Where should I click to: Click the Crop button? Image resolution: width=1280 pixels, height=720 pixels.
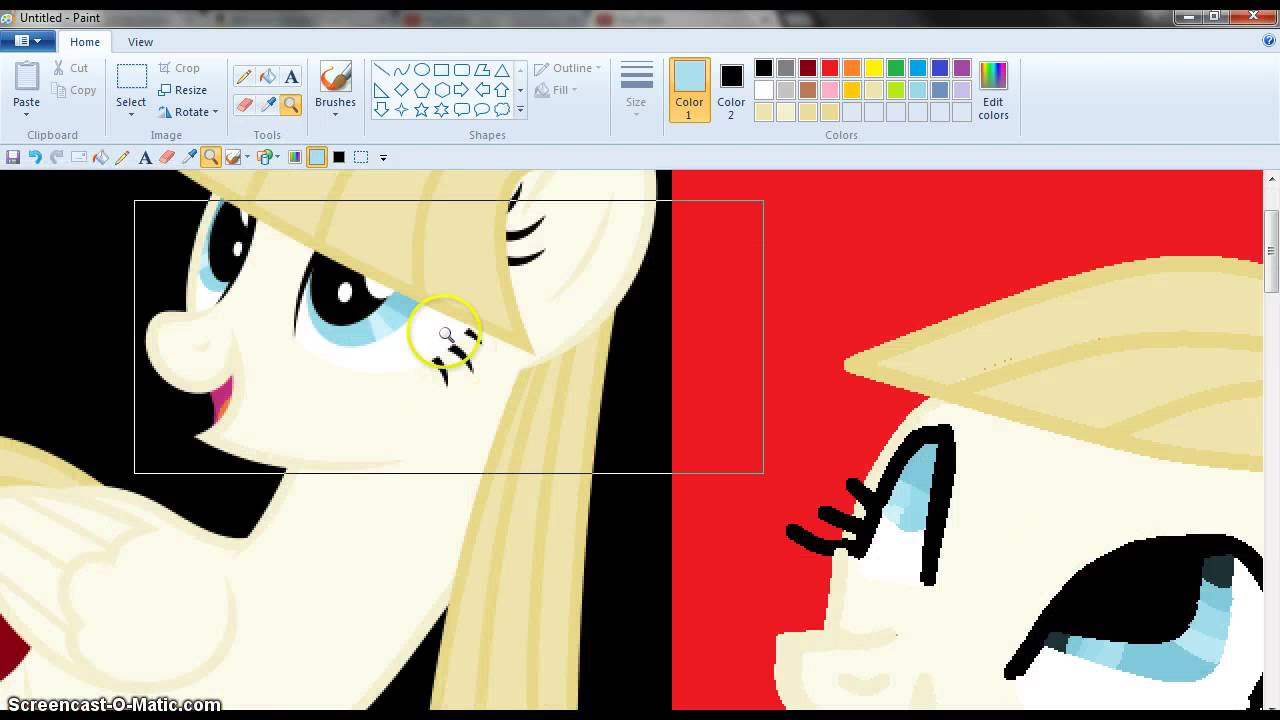click(179, 68)
